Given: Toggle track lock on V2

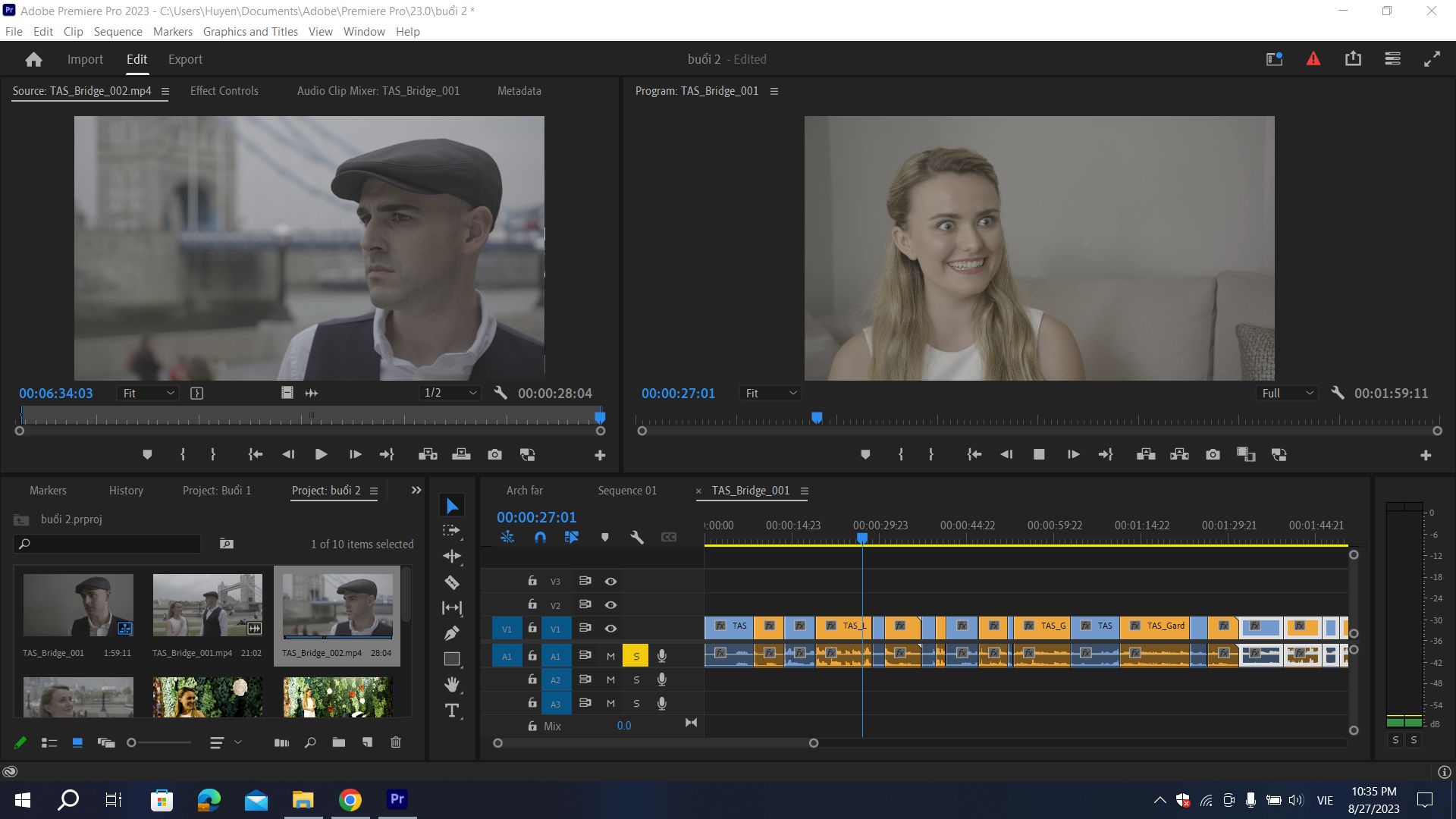Looking at the screenshot, I should pos(532,604).
